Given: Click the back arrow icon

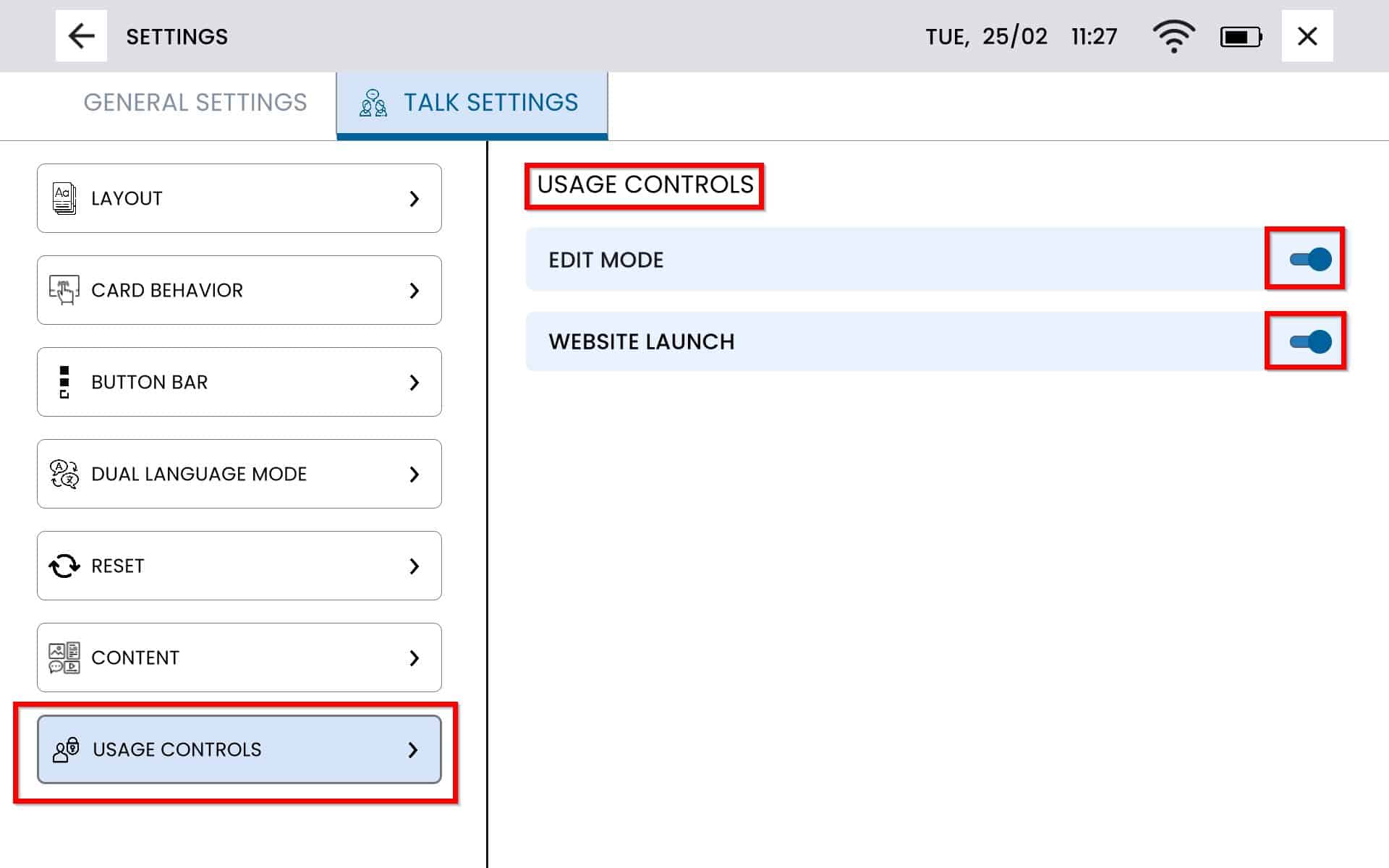Looking at the screenshot, I should [81, 36].
